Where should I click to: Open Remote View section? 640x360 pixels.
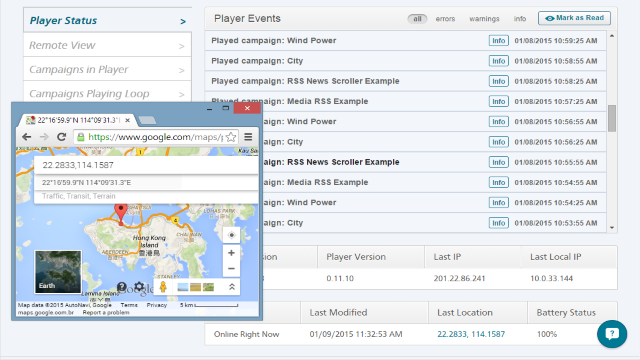[107, 45]
